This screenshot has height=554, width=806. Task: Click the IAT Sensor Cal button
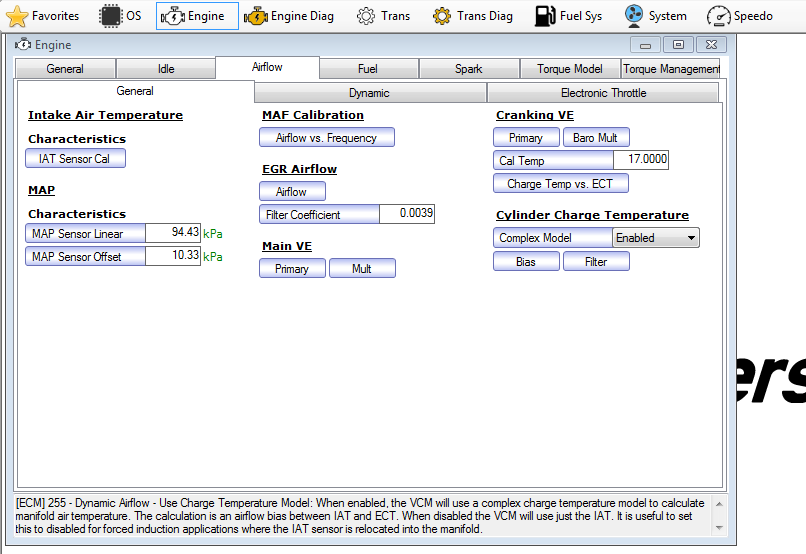point(75,159)
